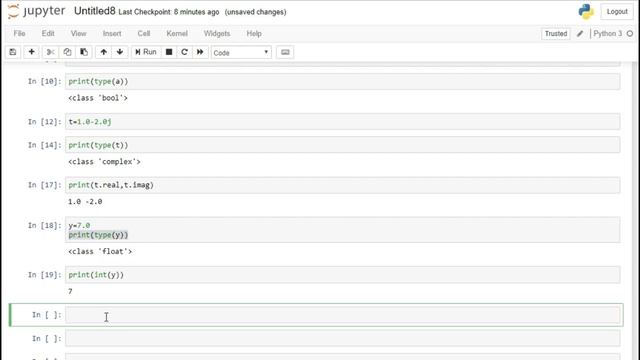The height and width of the screenshot is (360, 640).
Task: Interrupt the kernel with the stop icon
Action: click(x=169, y=52)
